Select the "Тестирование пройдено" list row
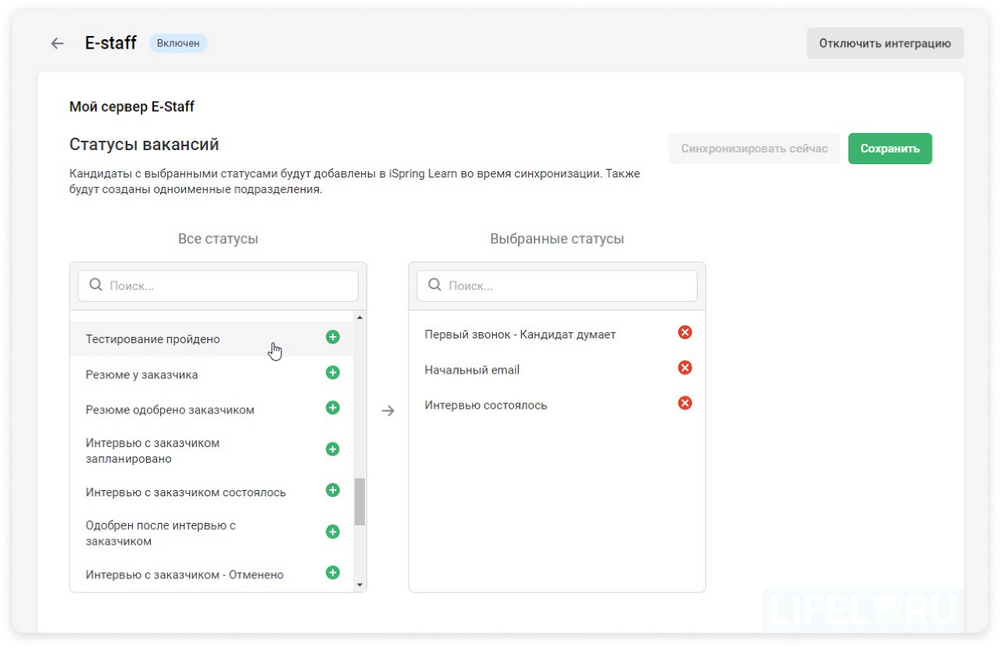The height and width of the screenshot is (648, 1000). tap(180, 338)
